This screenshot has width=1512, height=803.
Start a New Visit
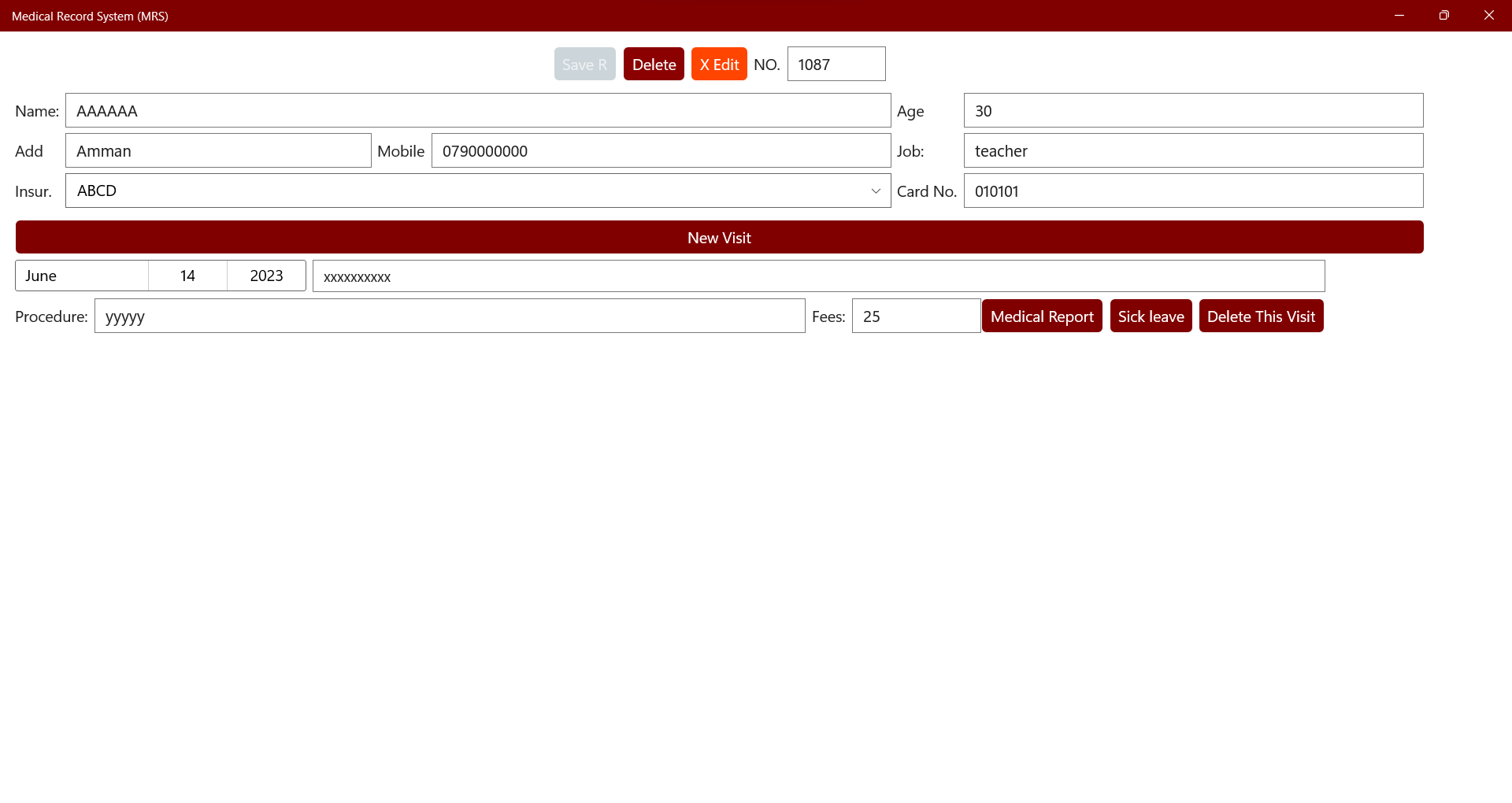point(718,237)
